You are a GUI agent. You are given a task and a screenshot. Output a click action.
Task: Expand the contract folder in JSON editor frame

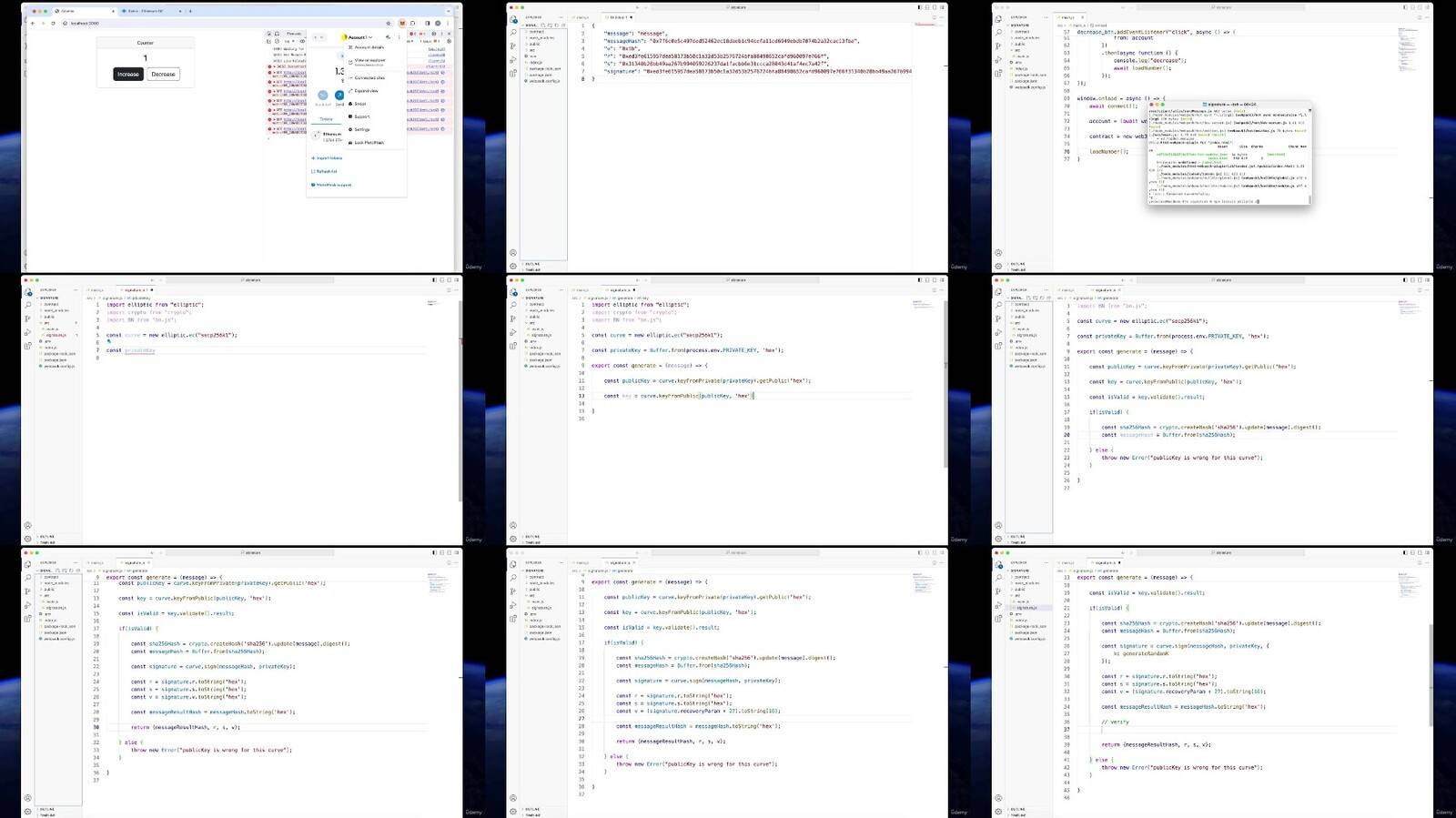(537, 32)
